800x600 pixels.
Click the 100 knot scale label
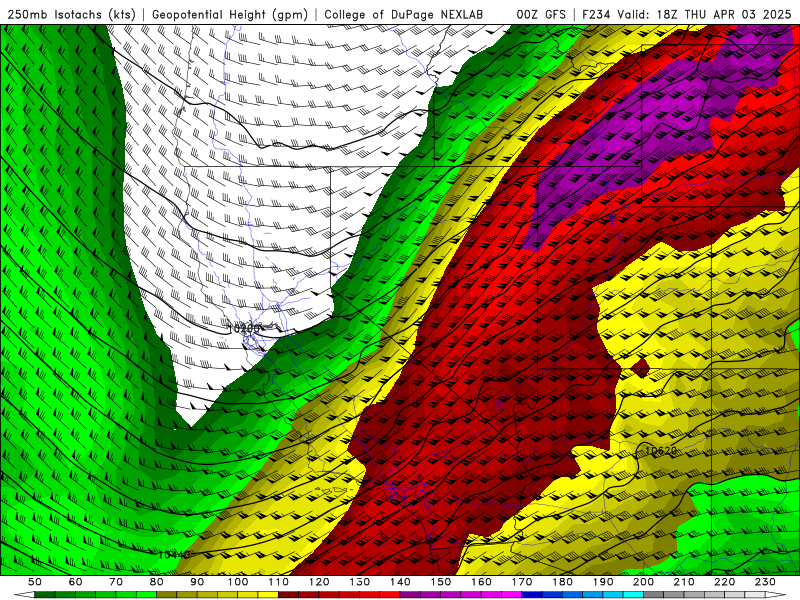(238, 582)
